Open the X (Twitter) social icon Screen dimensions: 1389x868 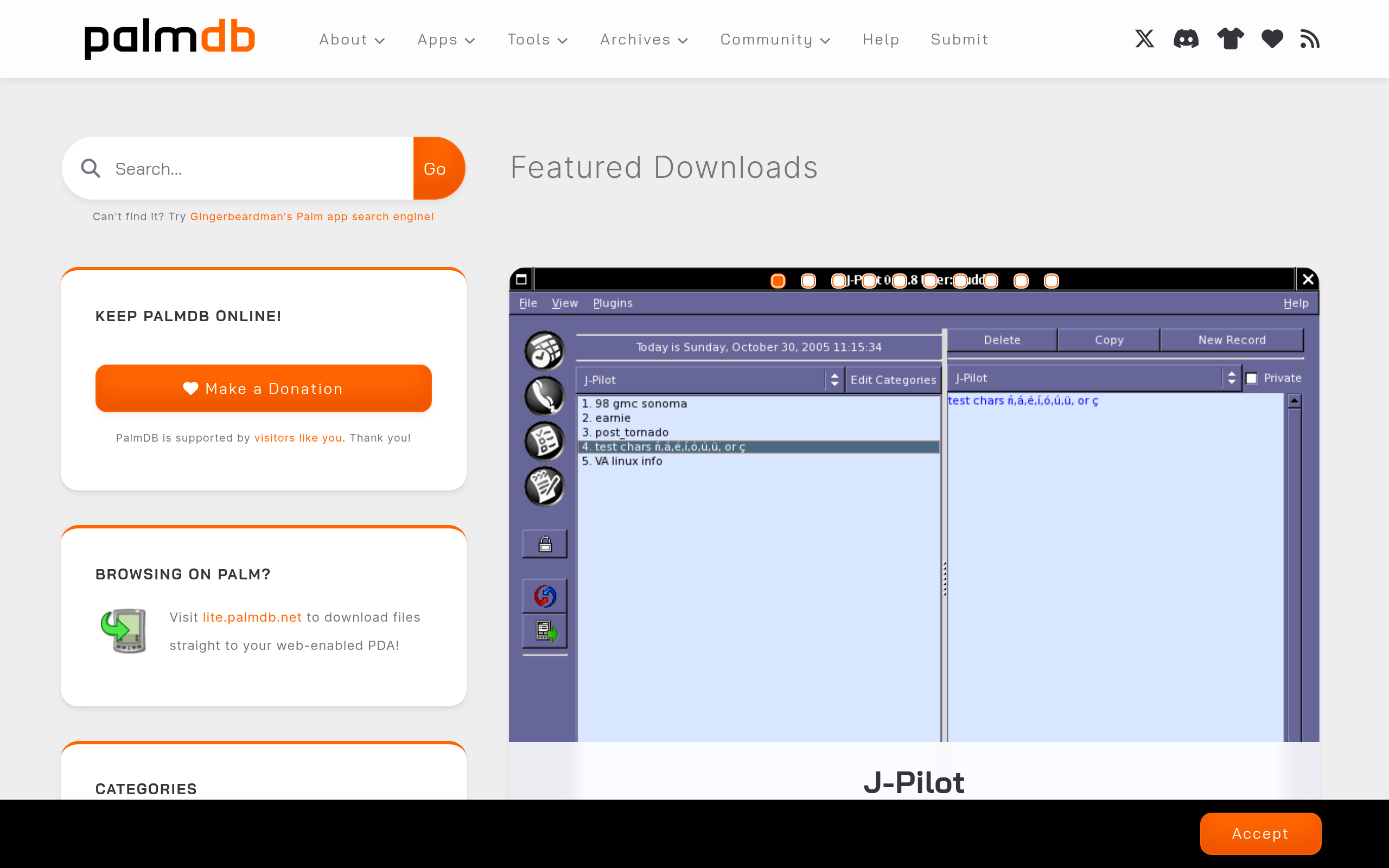click(x=1144, y=39)
